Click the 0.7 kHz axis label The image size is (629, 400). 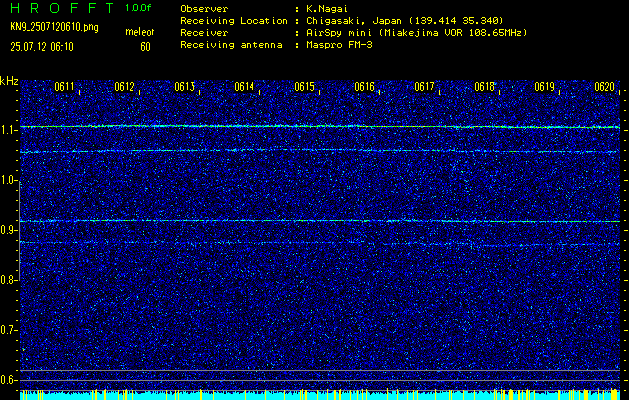click(9, 331)
